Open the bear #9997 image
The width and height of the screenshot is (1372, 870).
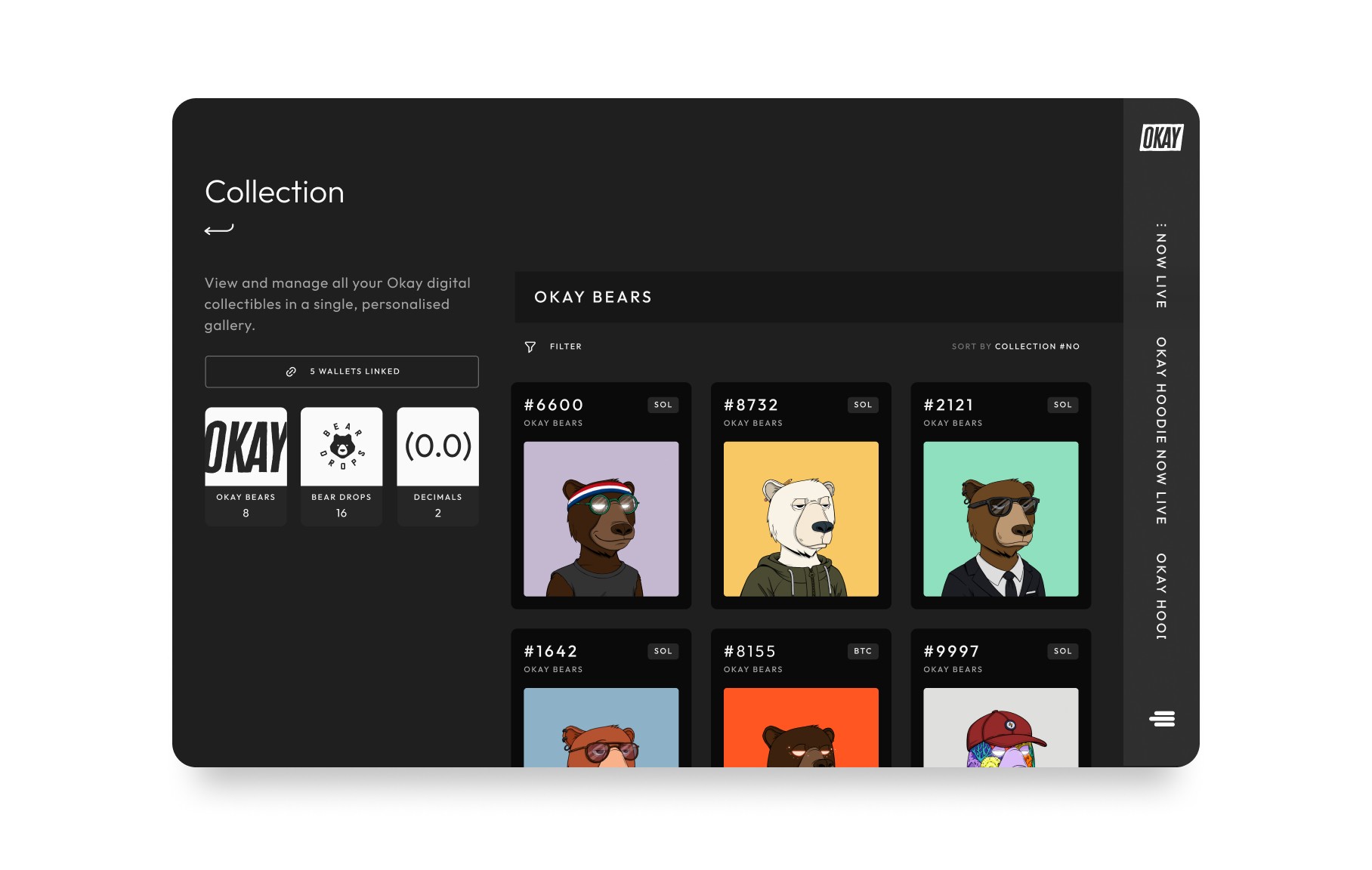[1001, 727]
